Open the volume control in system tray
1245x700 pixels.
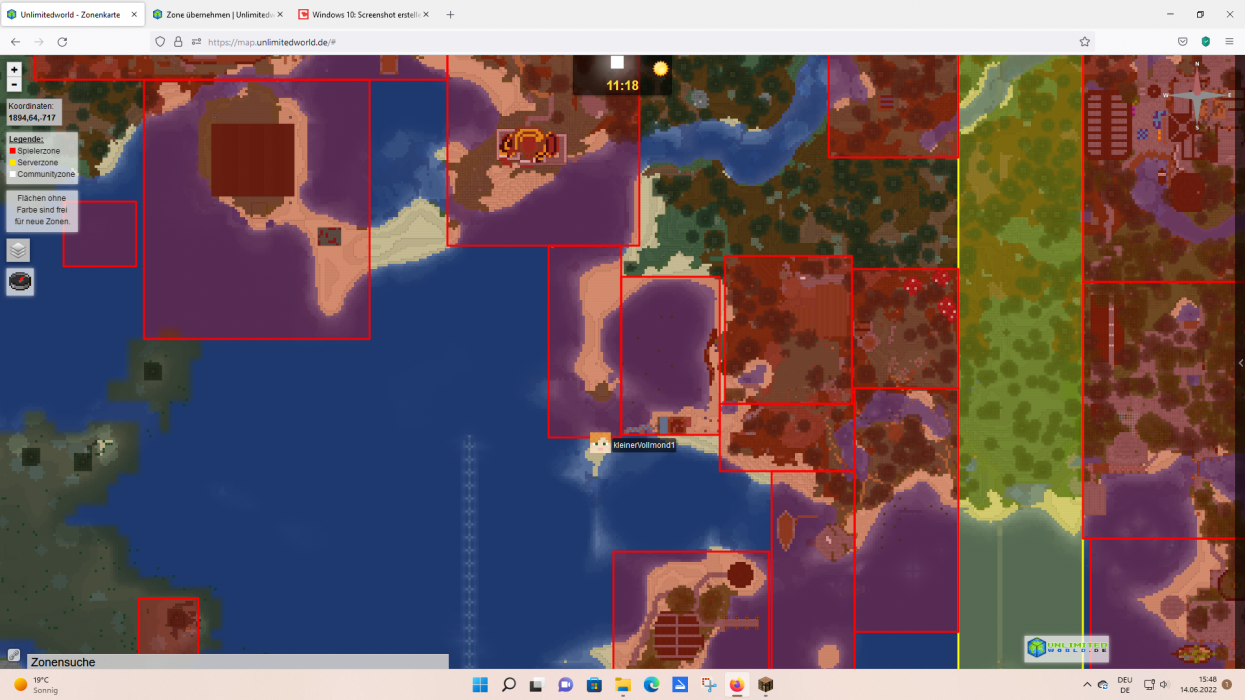tap(1164, 685)
